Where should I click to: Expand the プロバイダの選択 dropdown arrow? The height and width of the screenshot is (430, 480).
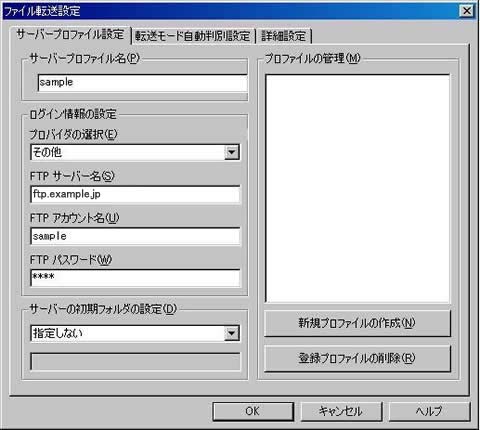click(232, 152)
